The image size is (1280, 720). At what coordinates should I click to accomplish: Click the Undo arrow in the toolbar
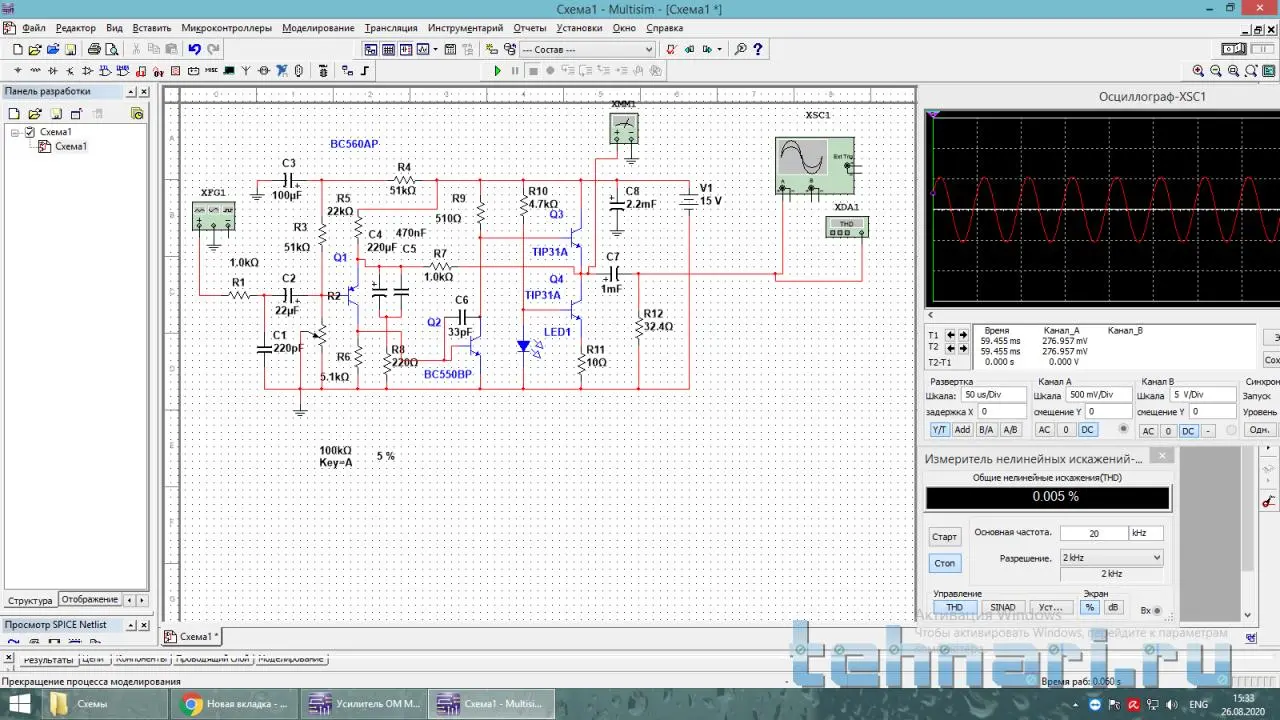(194, 49)
